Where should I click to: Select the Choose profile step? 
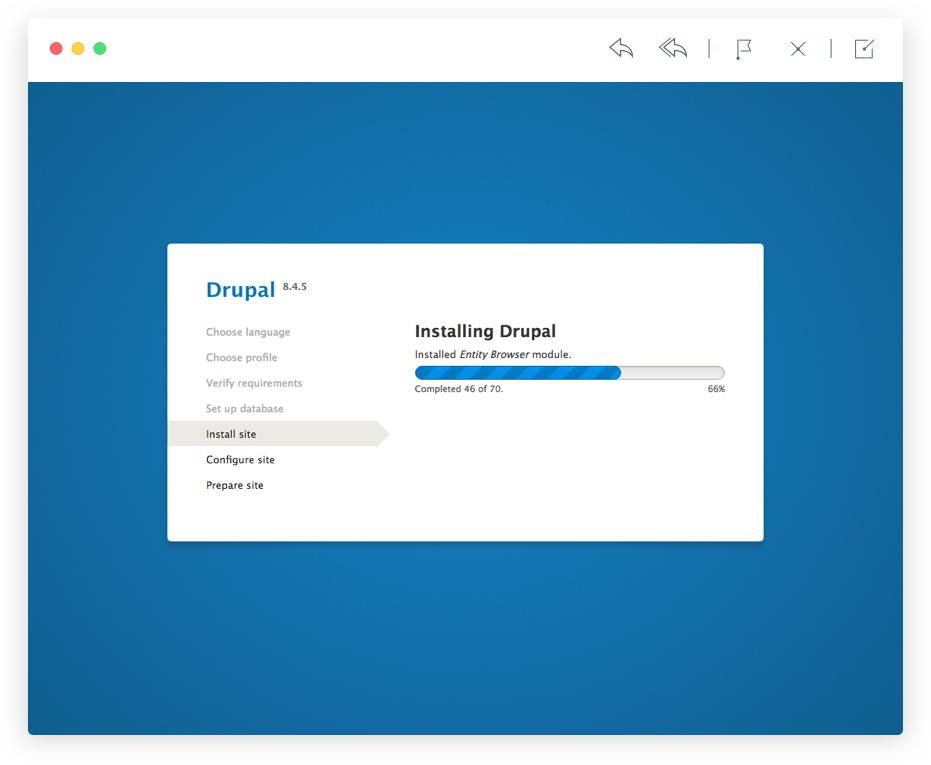click(x=242, y=358)
